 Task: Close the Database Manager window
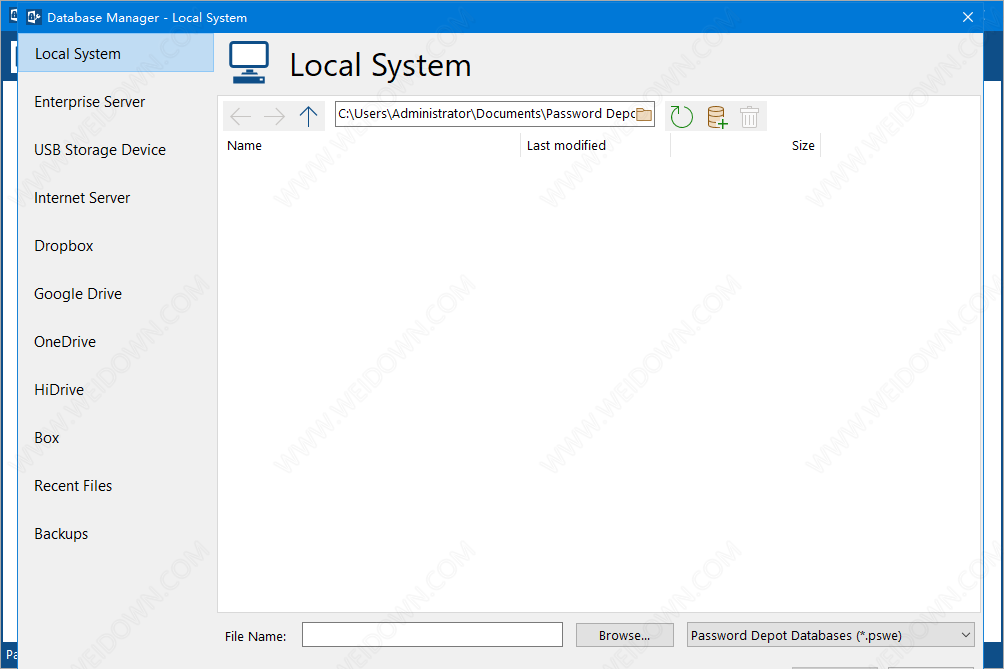click(x=967, y=17)
